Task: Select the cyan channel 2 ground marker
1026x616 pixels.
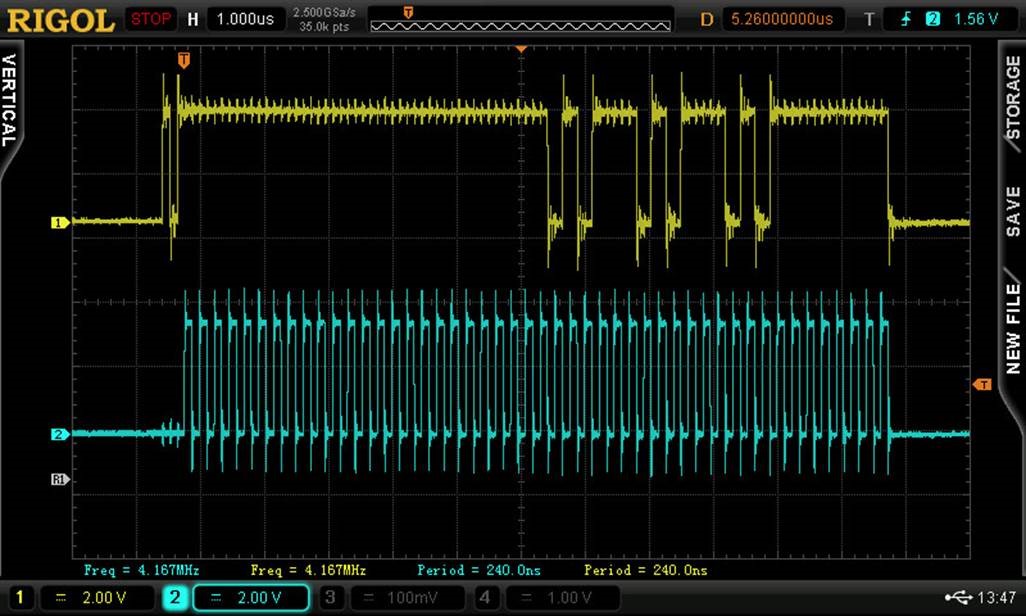Action: pyautogui.click(x=59, y=434)
